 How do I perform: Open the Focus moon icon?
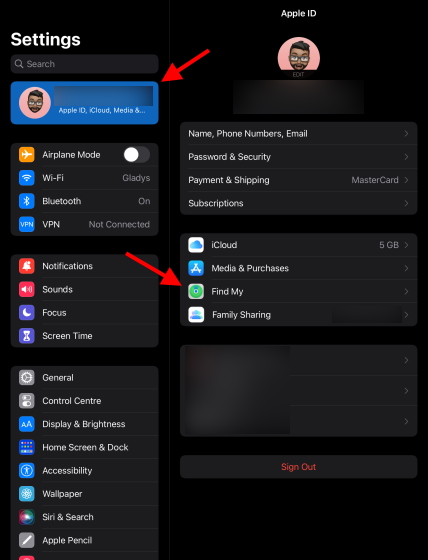[27, 312]
